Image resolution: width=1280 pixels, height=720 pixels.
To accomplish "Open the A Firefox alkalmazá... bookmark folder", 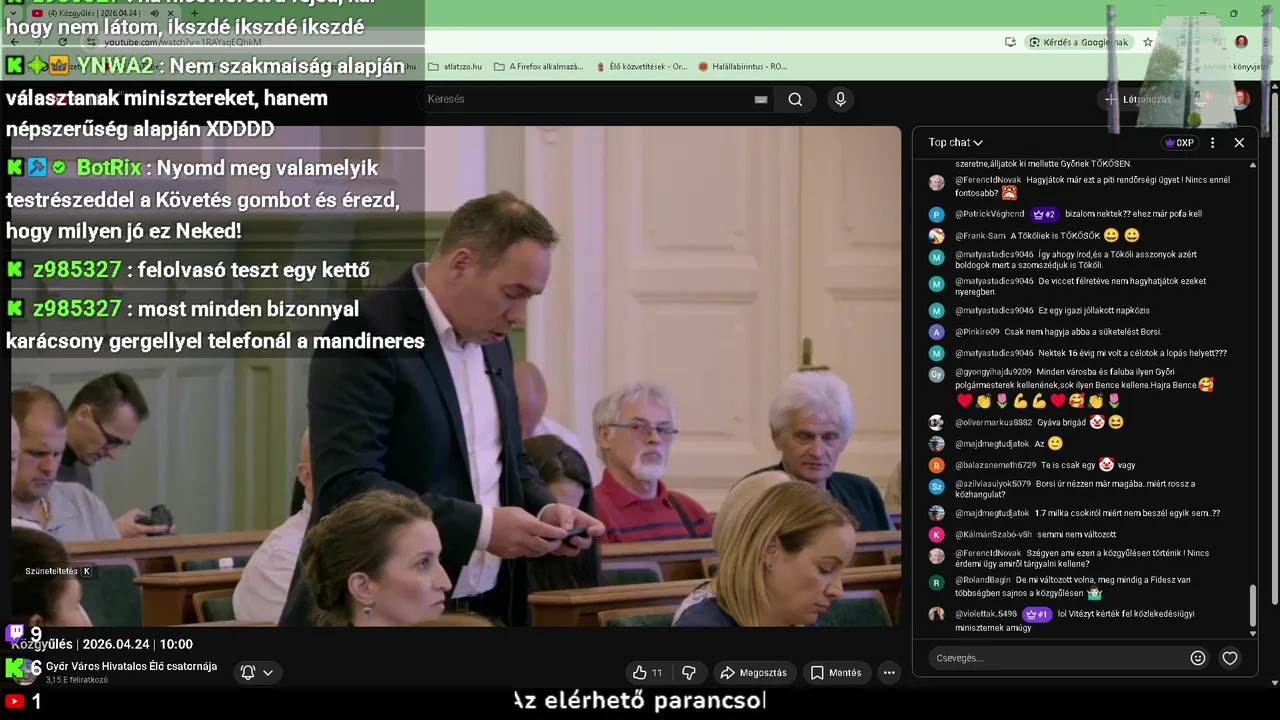I will (x=538, y=67).
